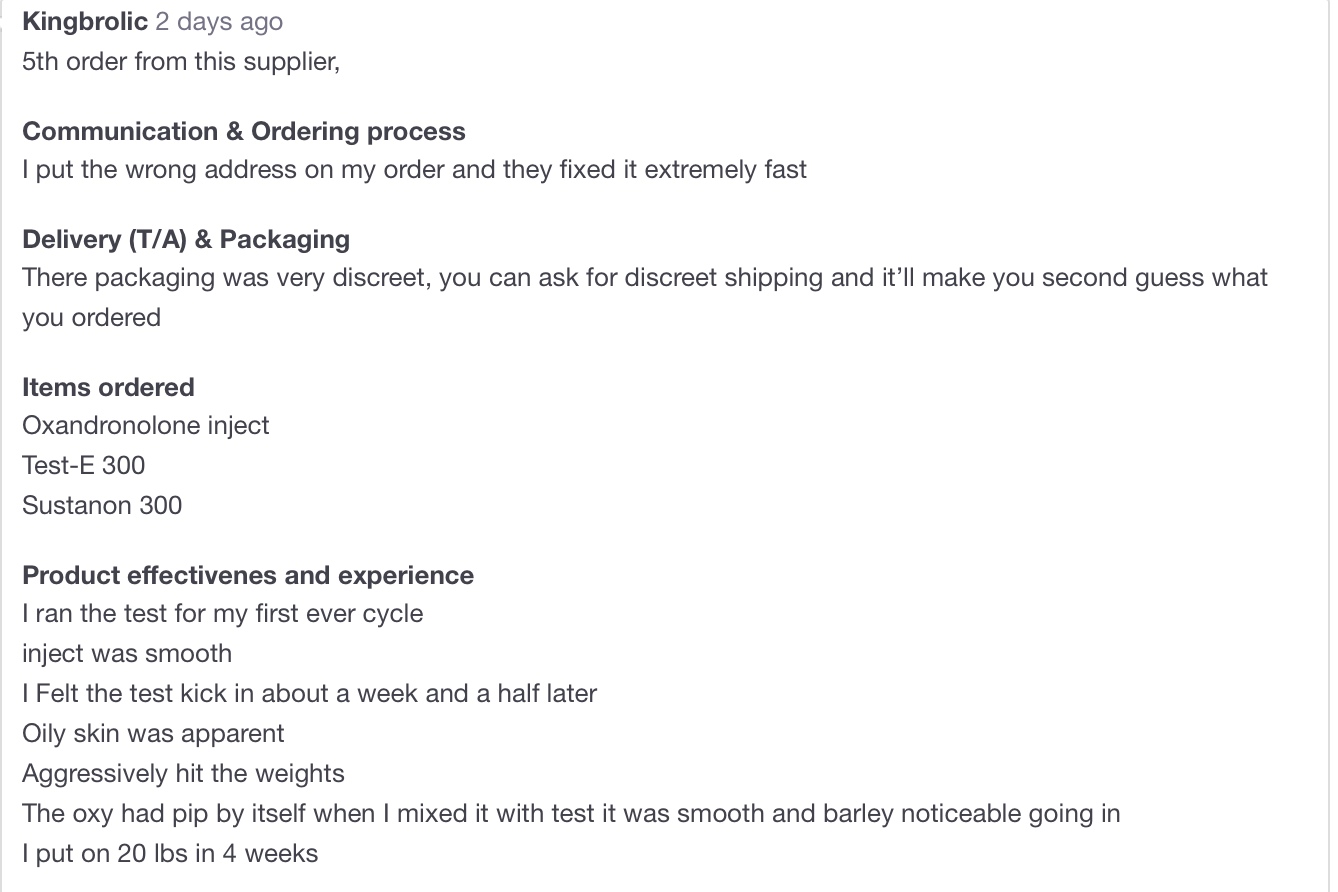
Task: Click the "20 lbs in 4 weeks" line
Action: pos(170,853)
